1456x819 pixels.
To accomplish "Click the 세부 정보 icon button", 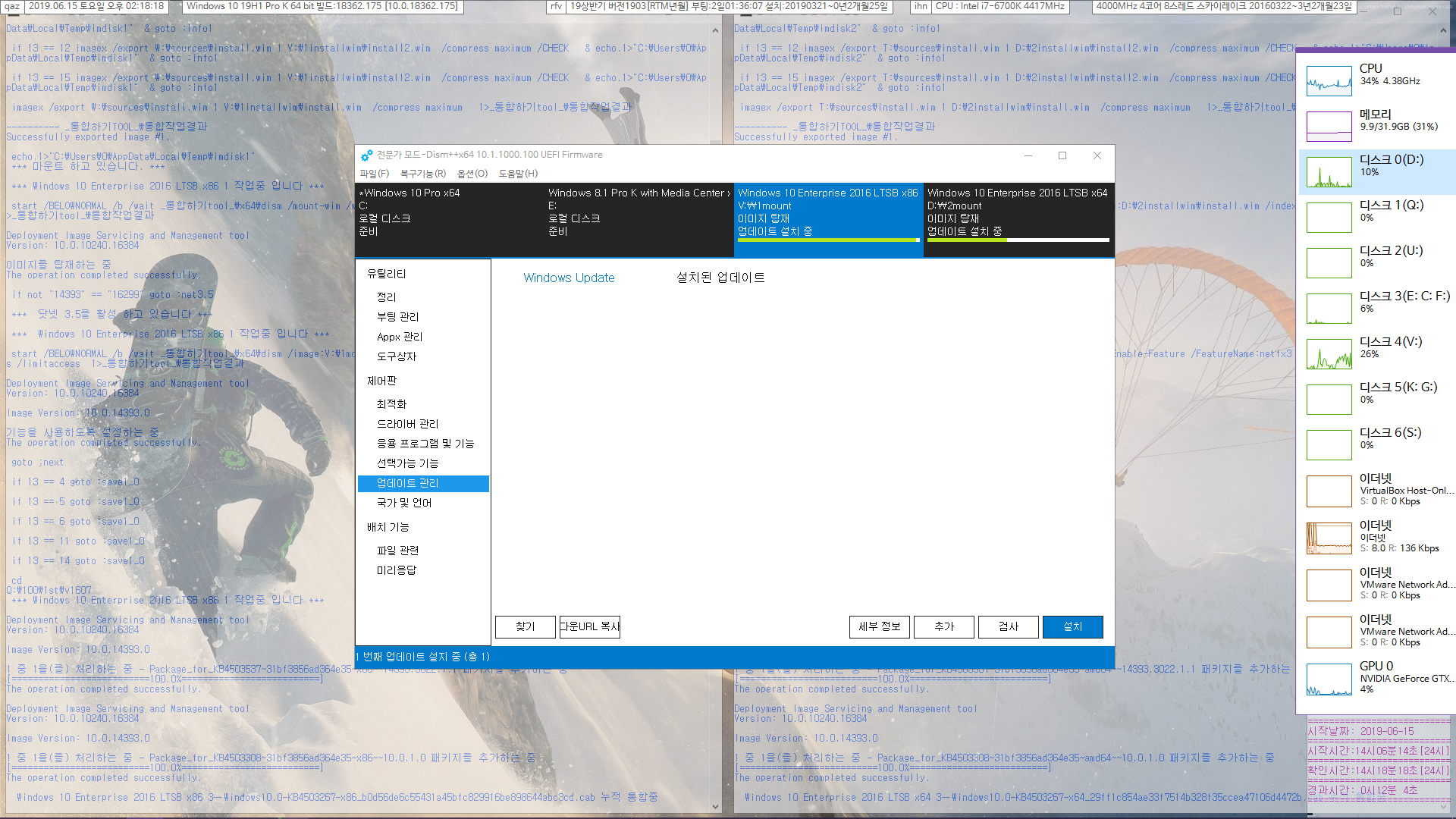I will coord(876,626).
